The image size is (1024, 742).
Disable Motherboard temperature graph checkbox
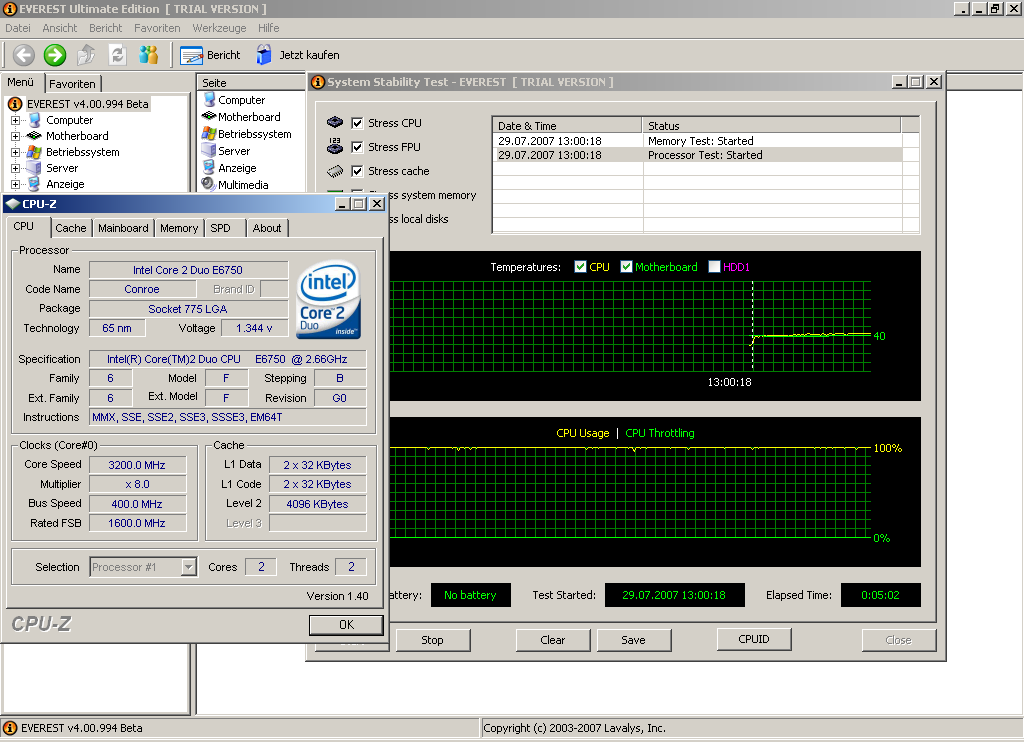pyautogui.click(x=626, y=266)
